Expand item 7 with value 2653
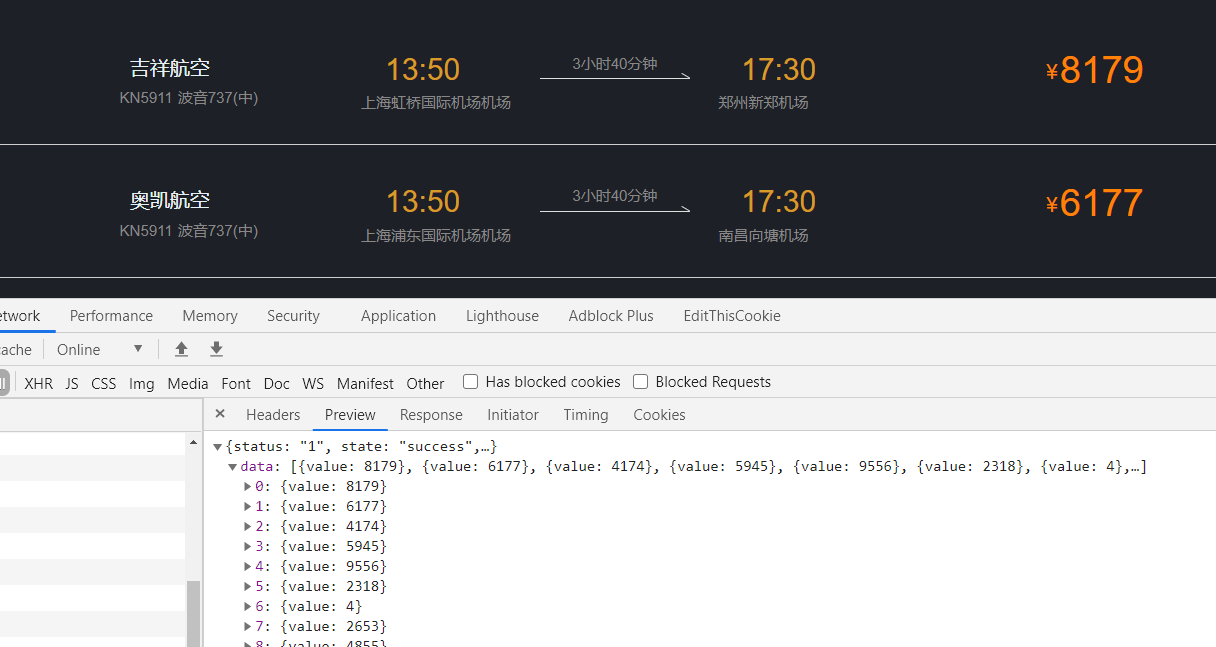1216x647 pixels. click(248, 627)
